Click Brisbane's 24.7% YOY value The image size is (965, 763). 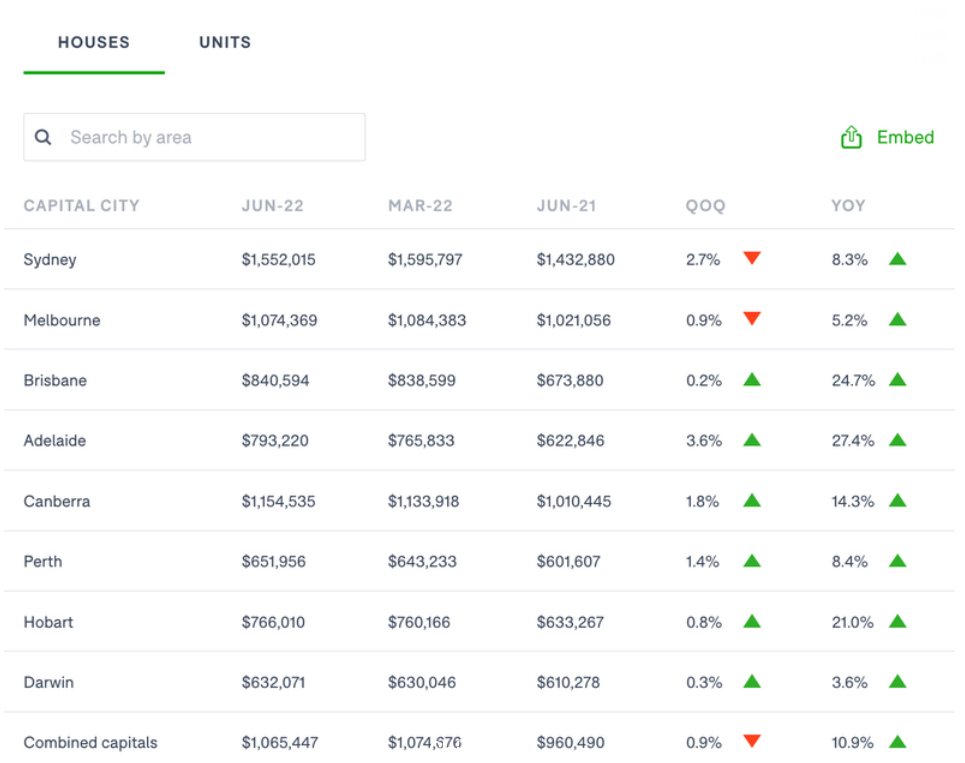click(853, 380)
